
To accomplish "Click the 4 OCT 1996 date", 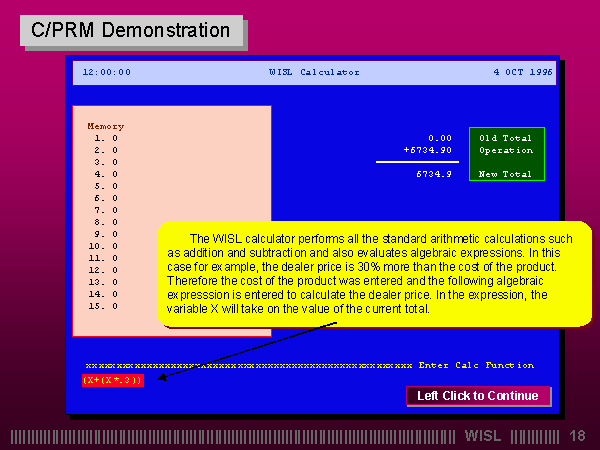I will 523,72.
